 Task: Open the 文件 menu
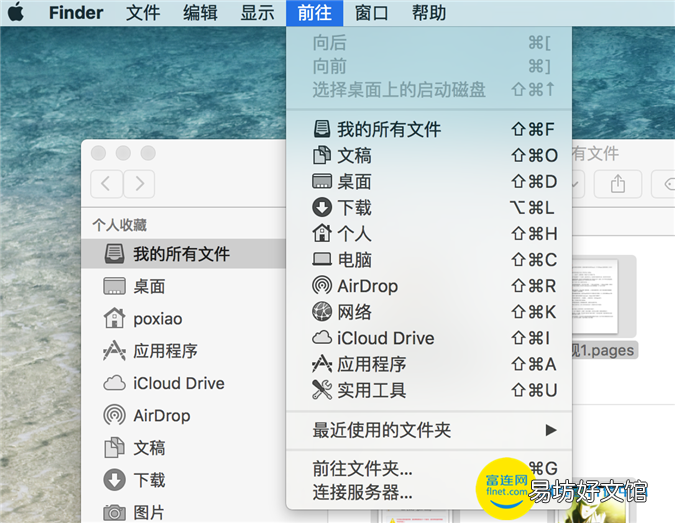click(x=143, y=12)
